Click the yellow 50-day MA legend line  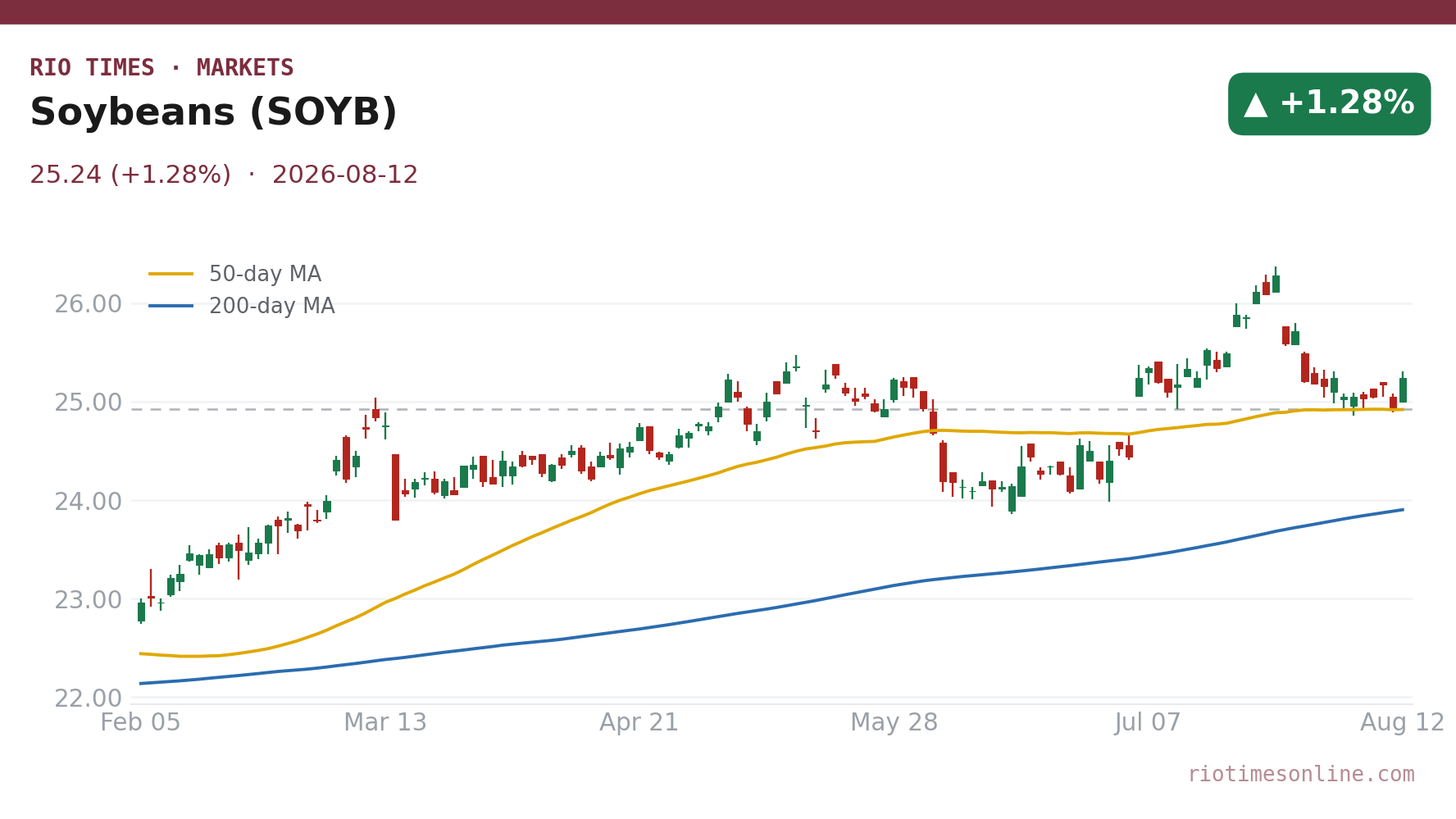pos(171,274)
